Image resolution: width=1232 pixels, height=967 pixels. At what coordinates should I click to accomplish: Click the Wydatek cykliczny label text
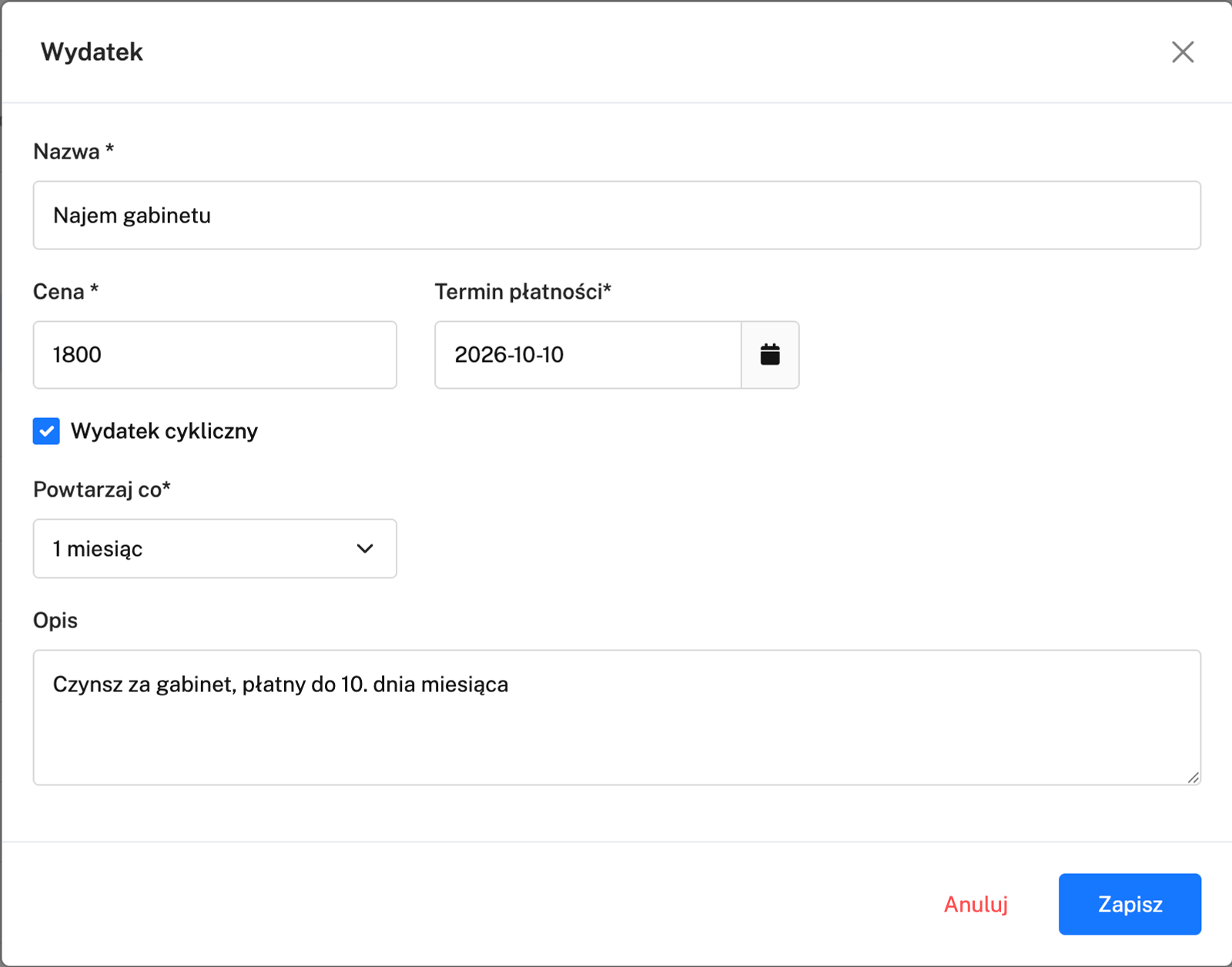coord(164,431)
